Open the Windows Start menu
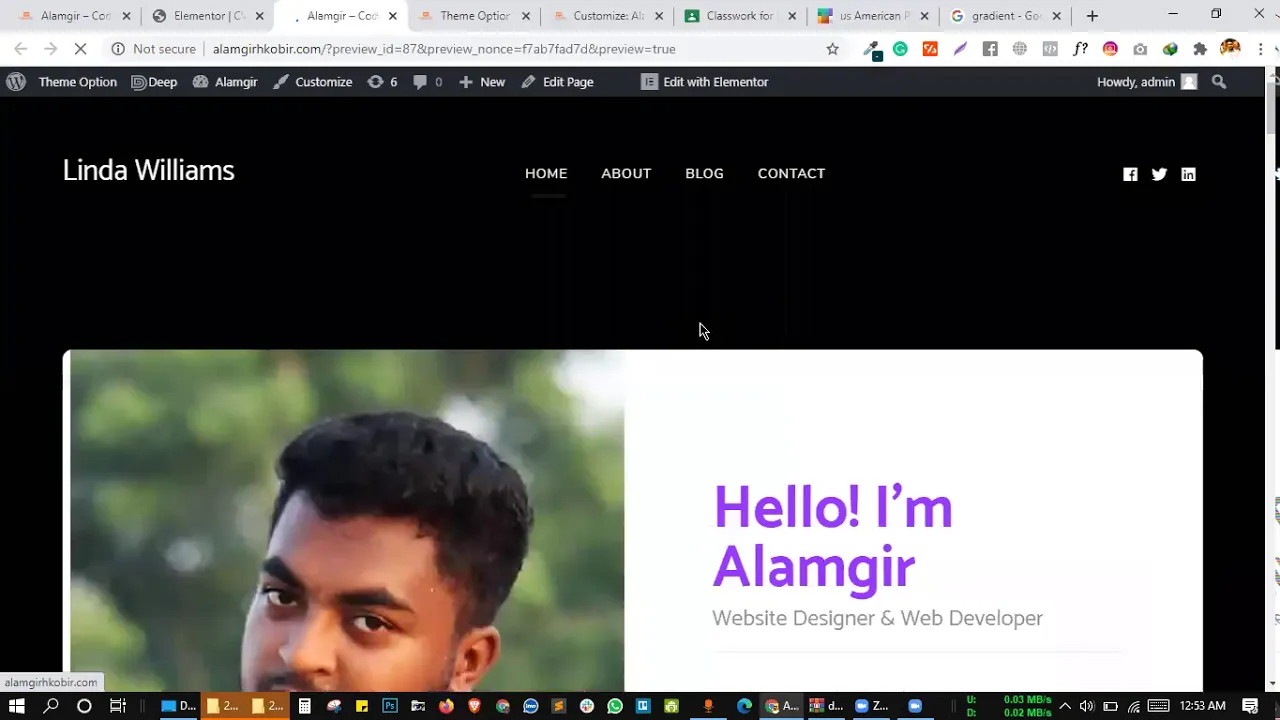Image resolution: width=1280 pixels, height=720 pixels. coord(16,706)
